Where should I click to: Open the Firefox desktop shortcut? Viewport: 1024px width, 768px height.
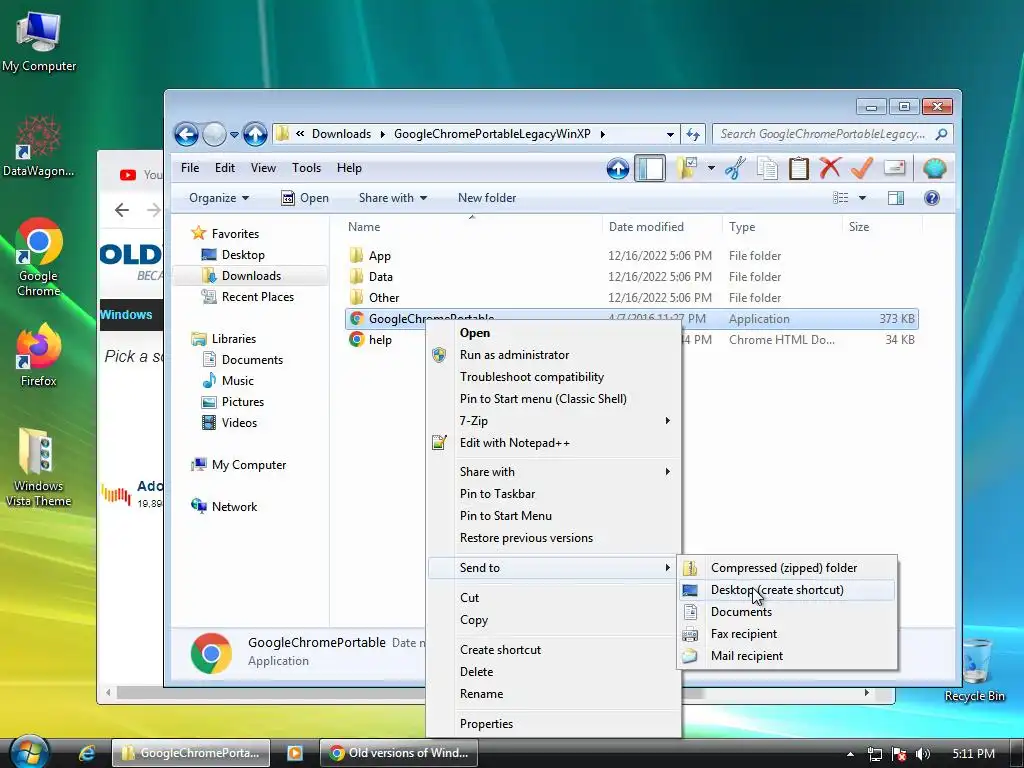pos(39,355)
